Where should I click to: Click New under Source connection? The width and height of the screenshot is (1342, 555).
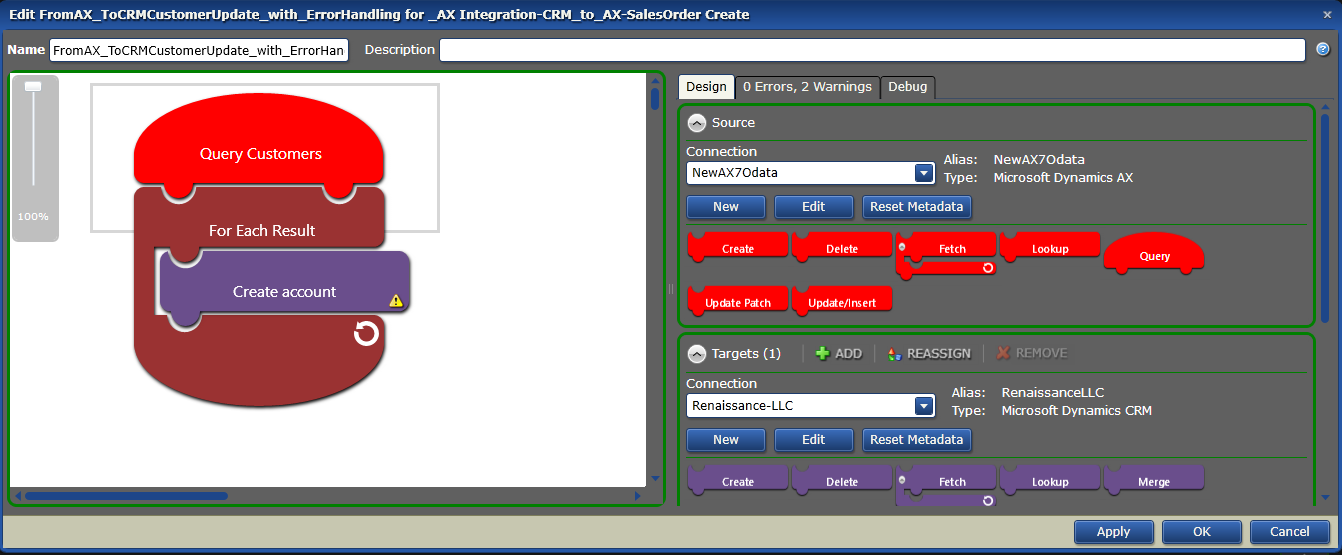[726, 207]
